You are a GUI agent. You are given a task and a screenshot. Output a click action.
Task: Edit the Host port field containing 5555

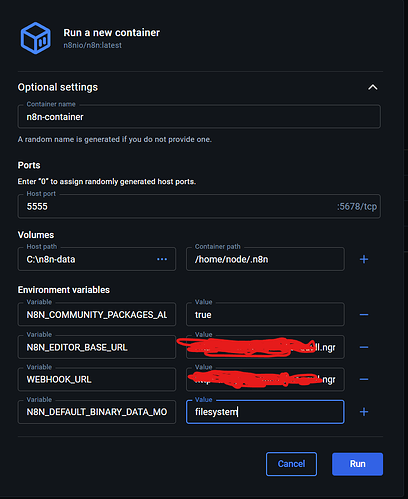(x=199, y=206)
